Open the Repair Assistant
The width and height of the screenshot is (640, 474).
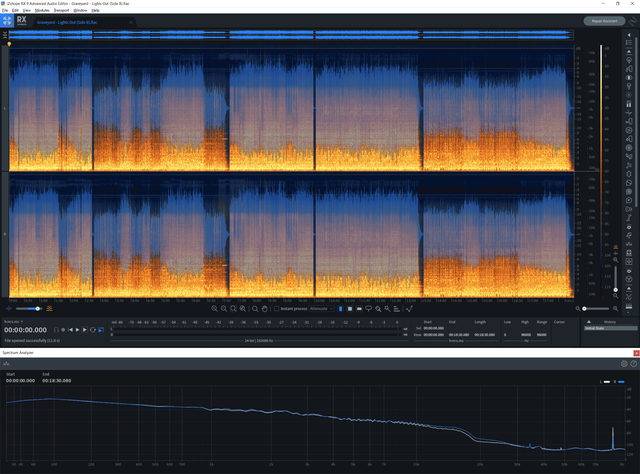[x=604, y=21]
